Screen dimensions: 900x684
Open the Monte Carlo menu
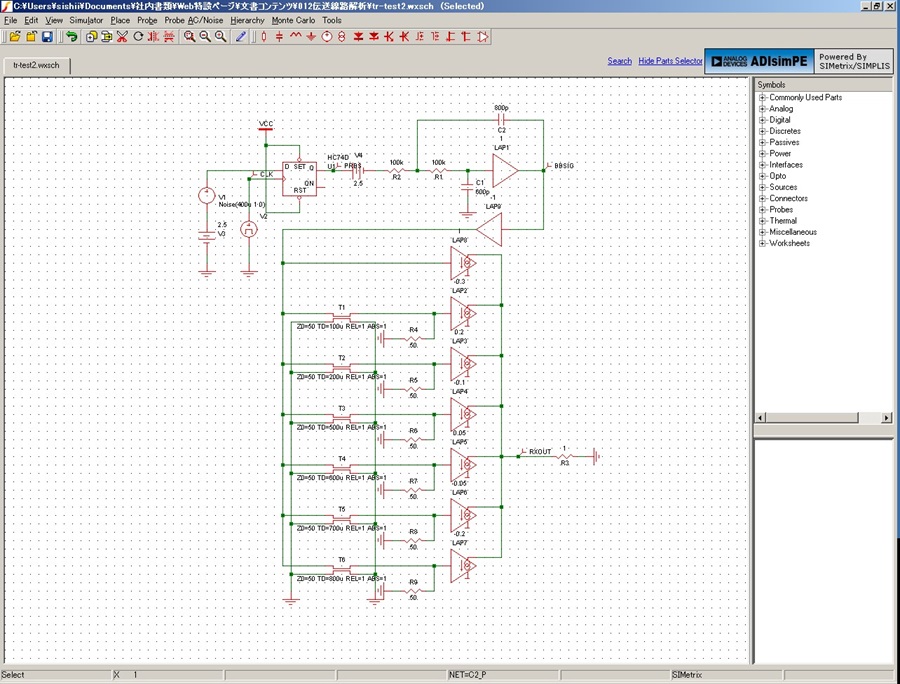point(293,20)
